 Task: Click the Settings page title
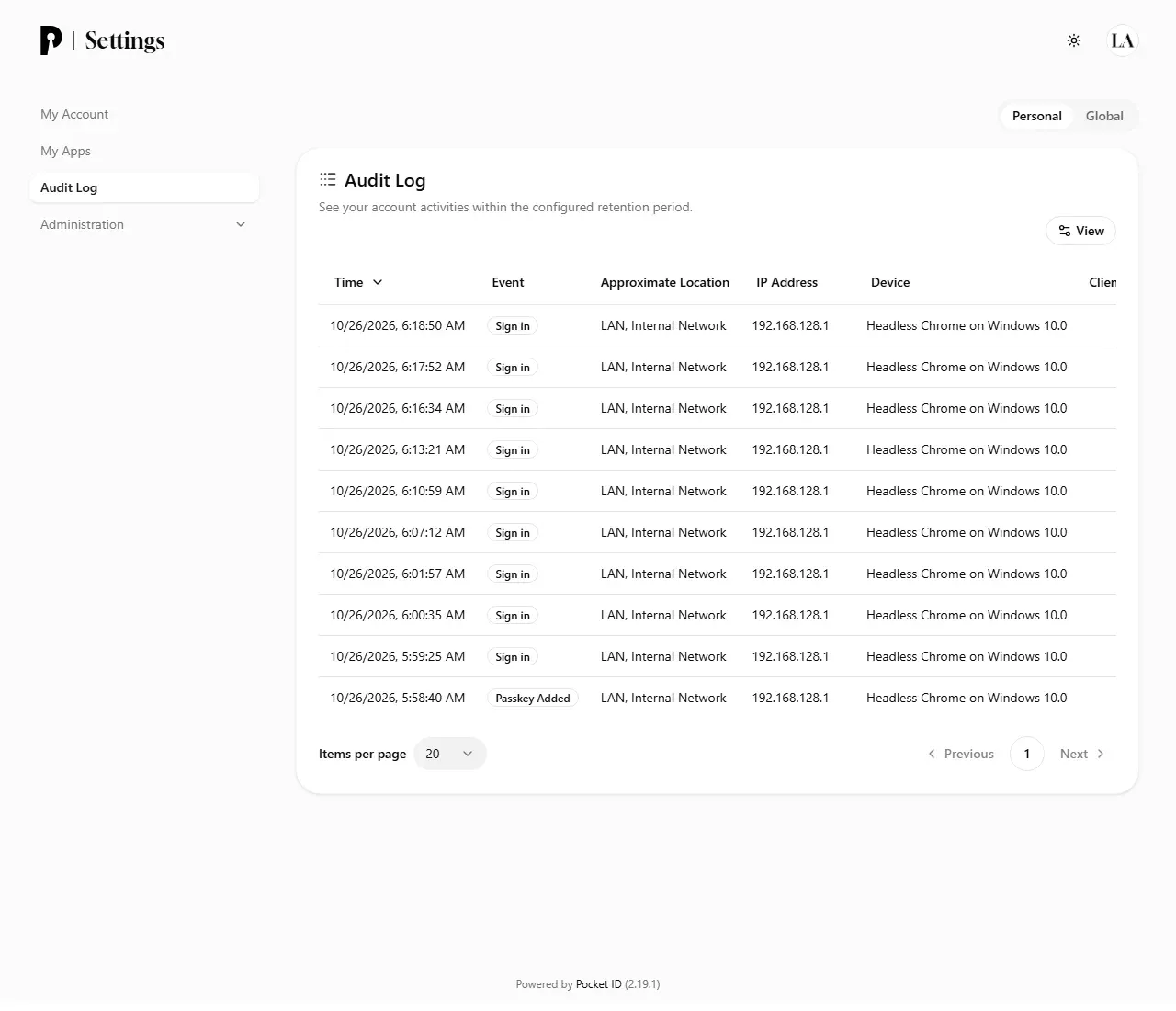coord(125,40)
